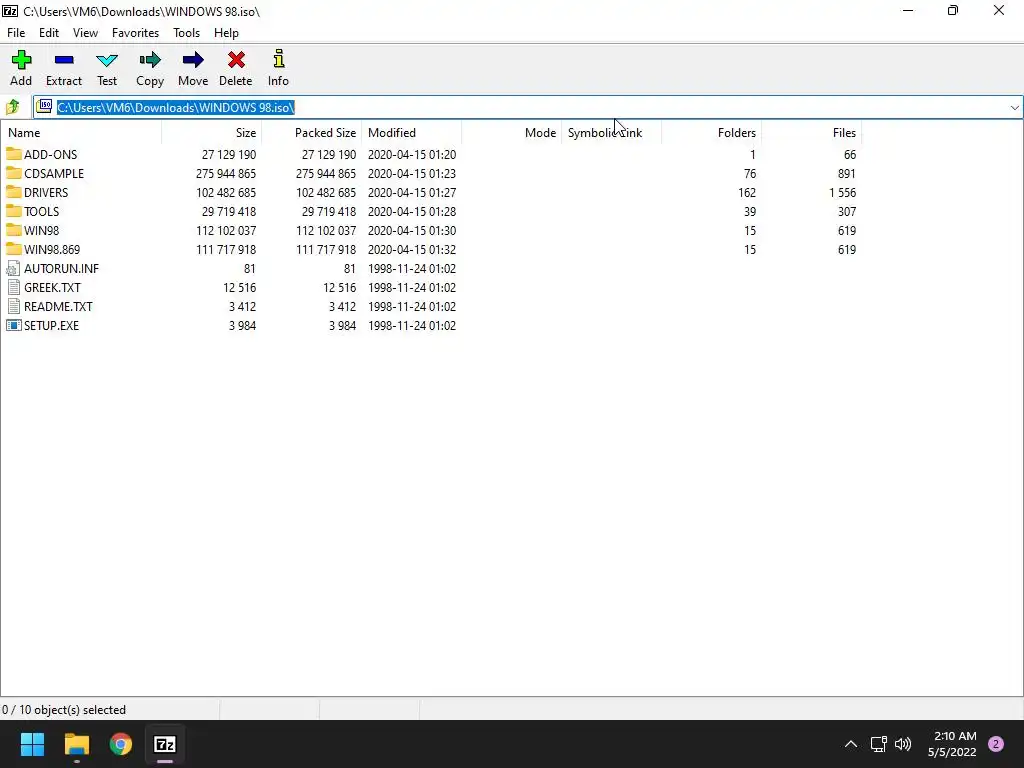Click the files count 1 556

pyautogui.click(x=842, y=193)
